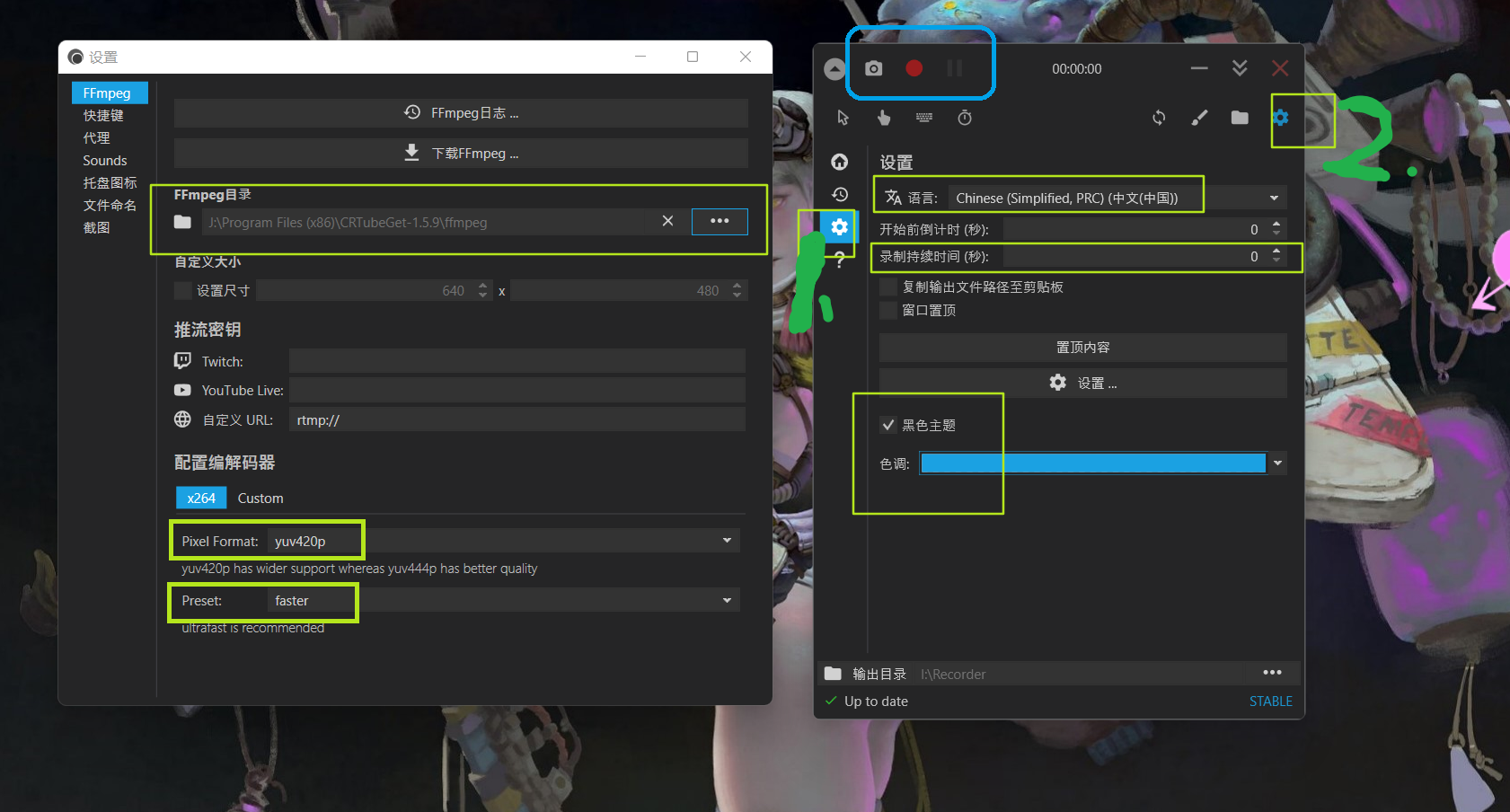Image resolution: width=1510 pixels, height=812 pixels.
Task: Check 复制输出文件路径至剪贴板 option
Action: pos(888,287)
